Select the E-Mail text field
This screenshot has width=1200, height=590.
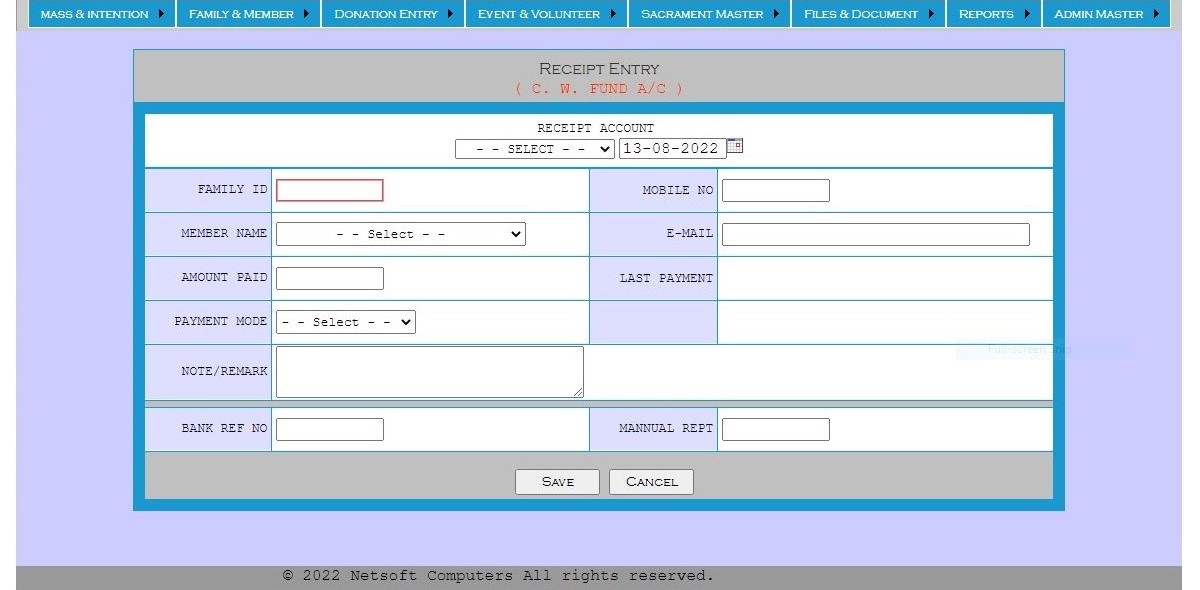(875, 234)
